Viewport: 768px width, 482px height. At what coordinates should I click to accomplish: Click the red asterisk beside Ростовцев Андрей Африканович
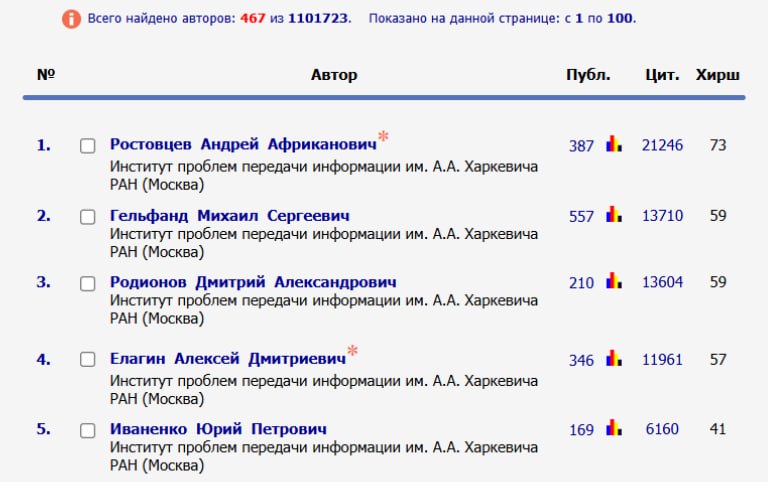pyautogui.click(x=384, y=136)
